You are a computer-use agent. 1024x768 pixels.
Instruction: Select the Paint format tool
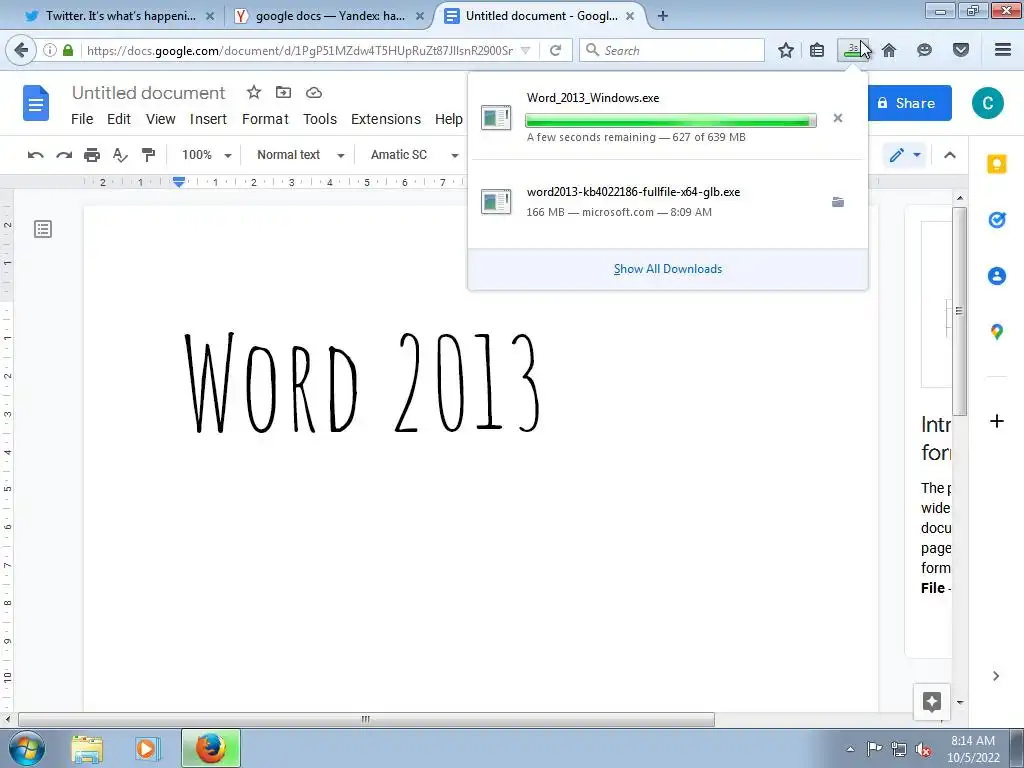(148, 155)
